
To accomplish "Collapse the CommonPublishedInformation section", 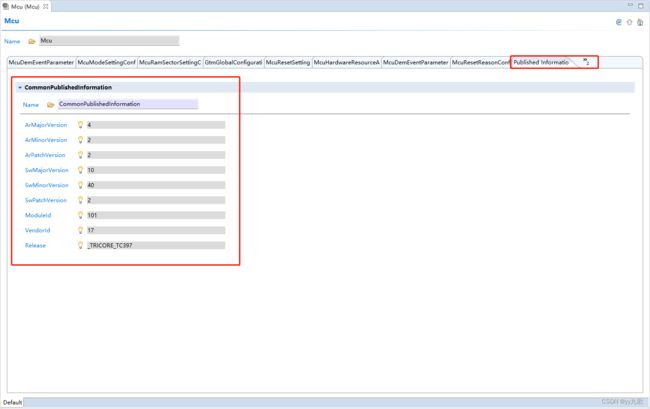I will pyautogui.click(x=19, y=87).
